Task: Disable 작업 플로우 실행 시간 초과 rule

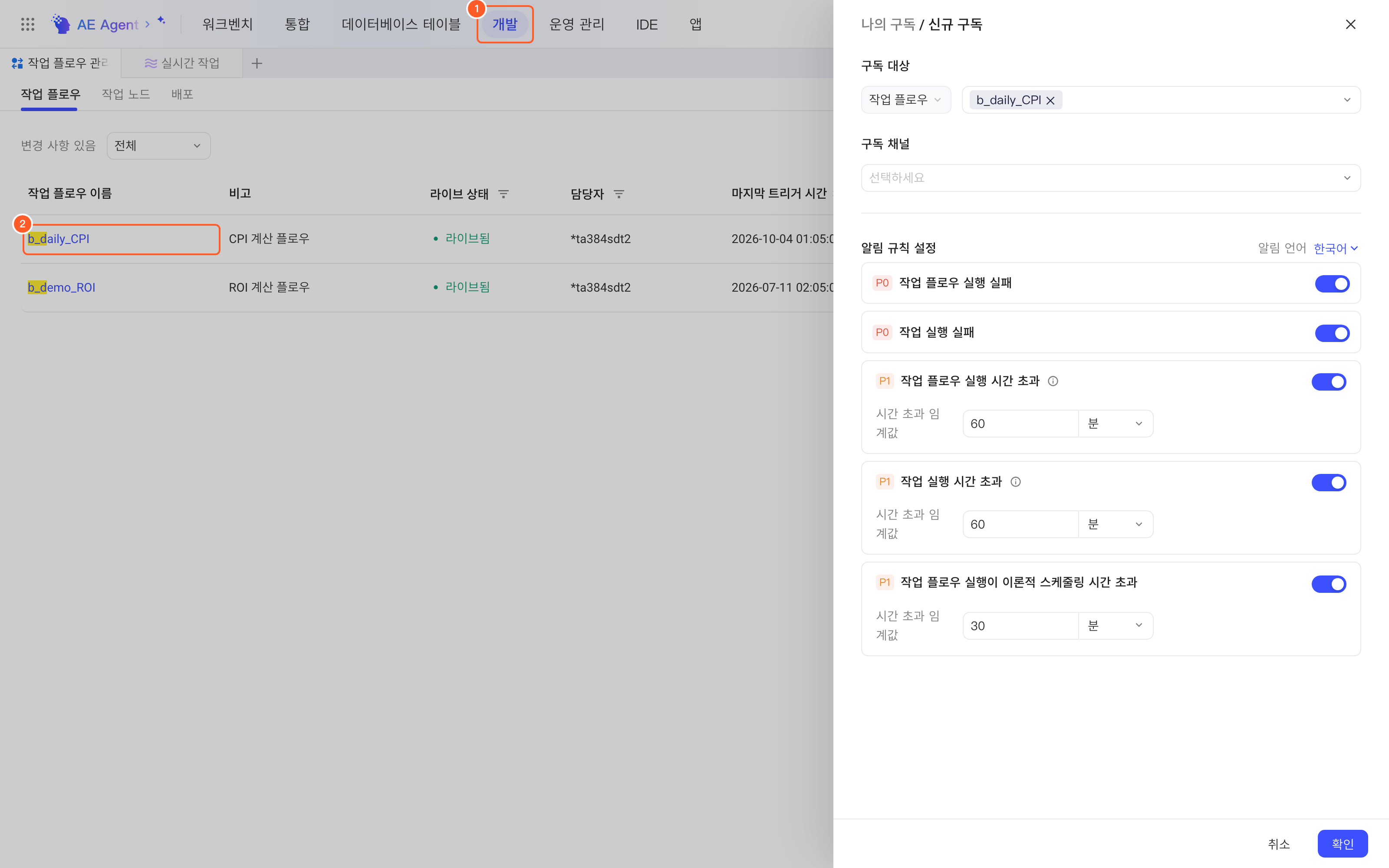Action: 1329,382
